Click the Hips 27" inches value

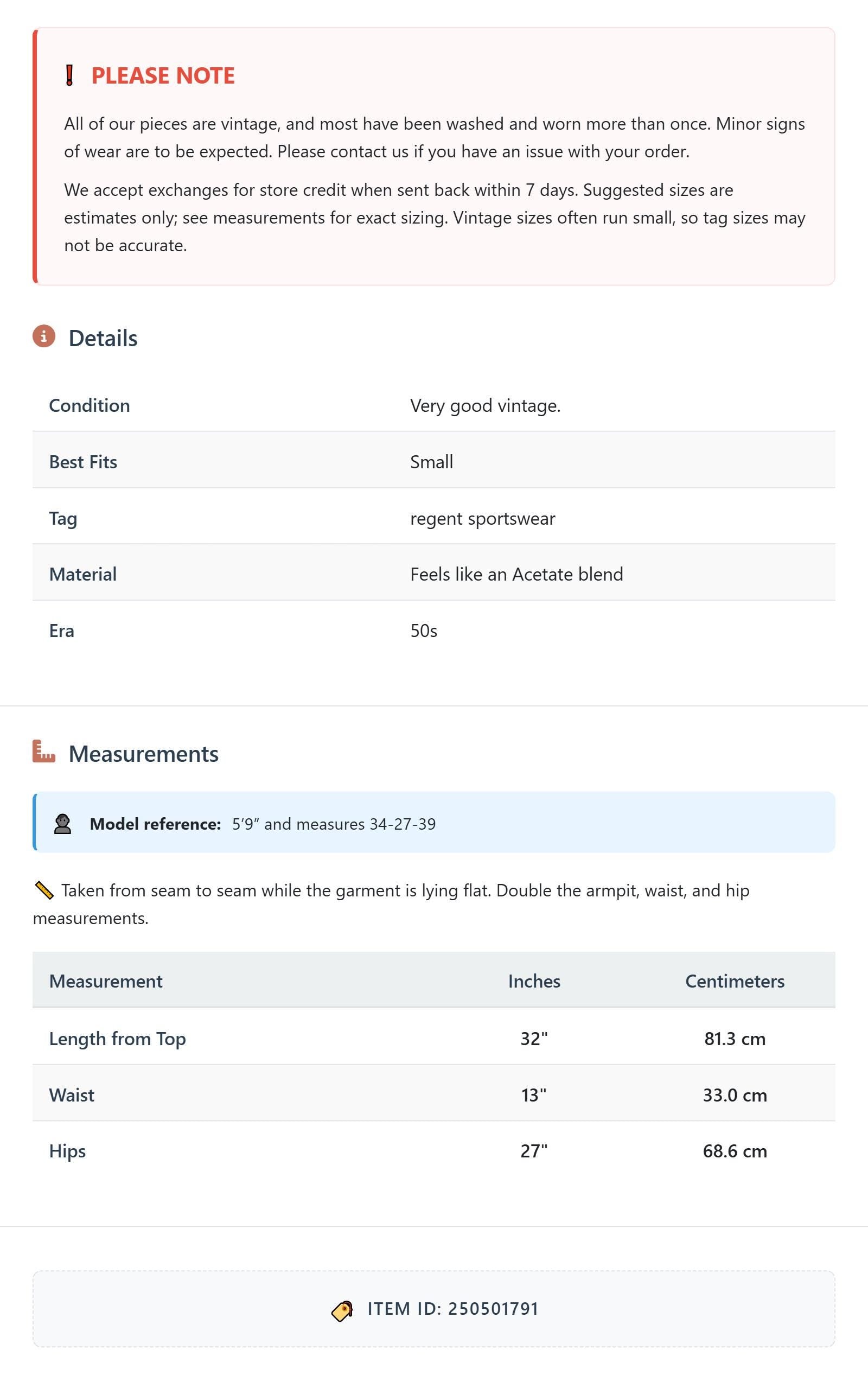tap(534, 1150)
